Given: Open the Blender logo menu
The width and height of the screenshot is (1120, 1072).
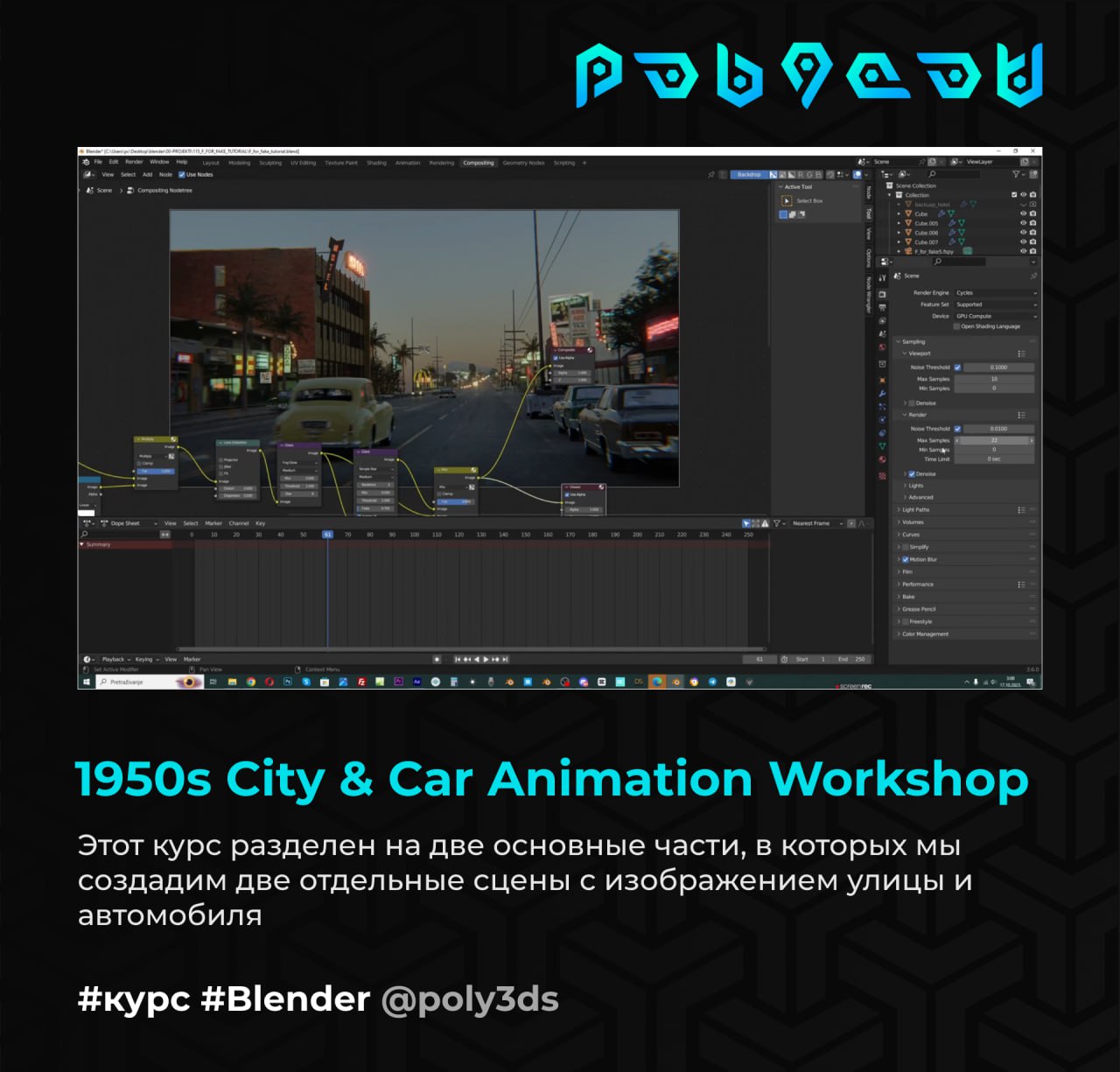Looking at the screenshot, I should click(86, 162).
